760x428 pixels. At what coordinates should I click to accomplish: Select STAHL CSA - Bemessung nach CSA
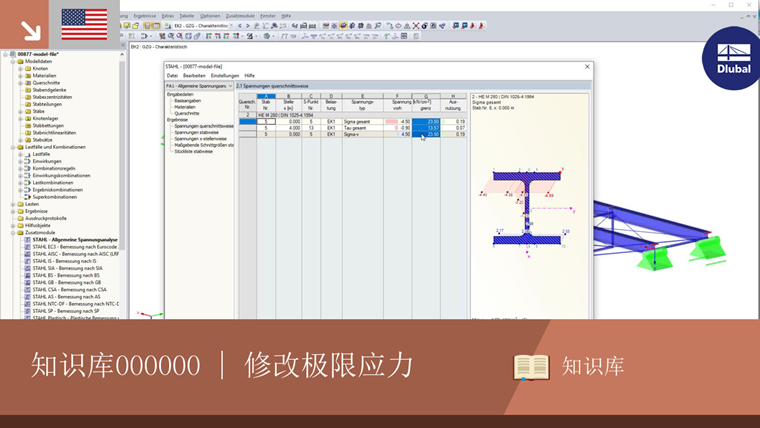[69, 289]
